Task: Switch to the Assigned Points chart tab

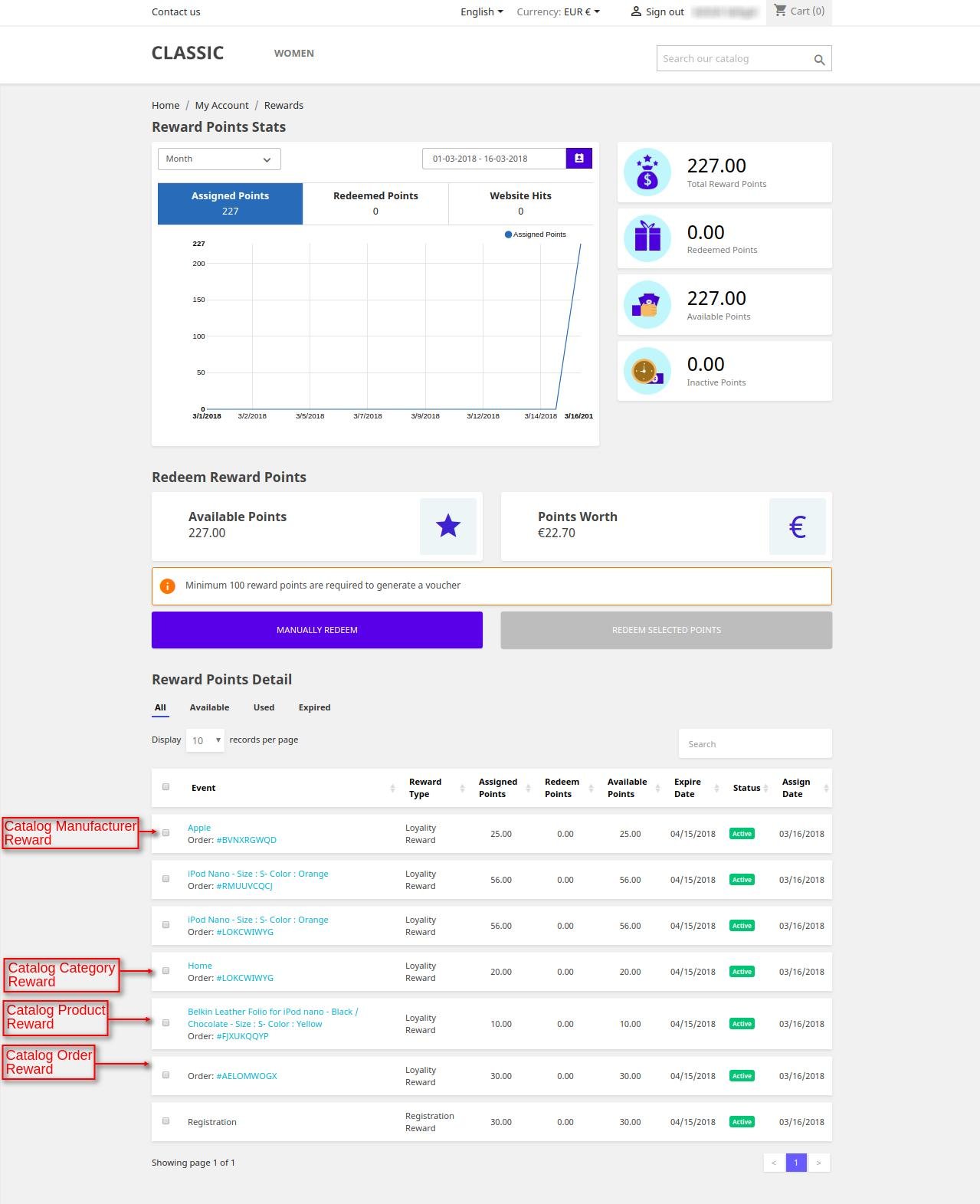Action: [230, 203]
